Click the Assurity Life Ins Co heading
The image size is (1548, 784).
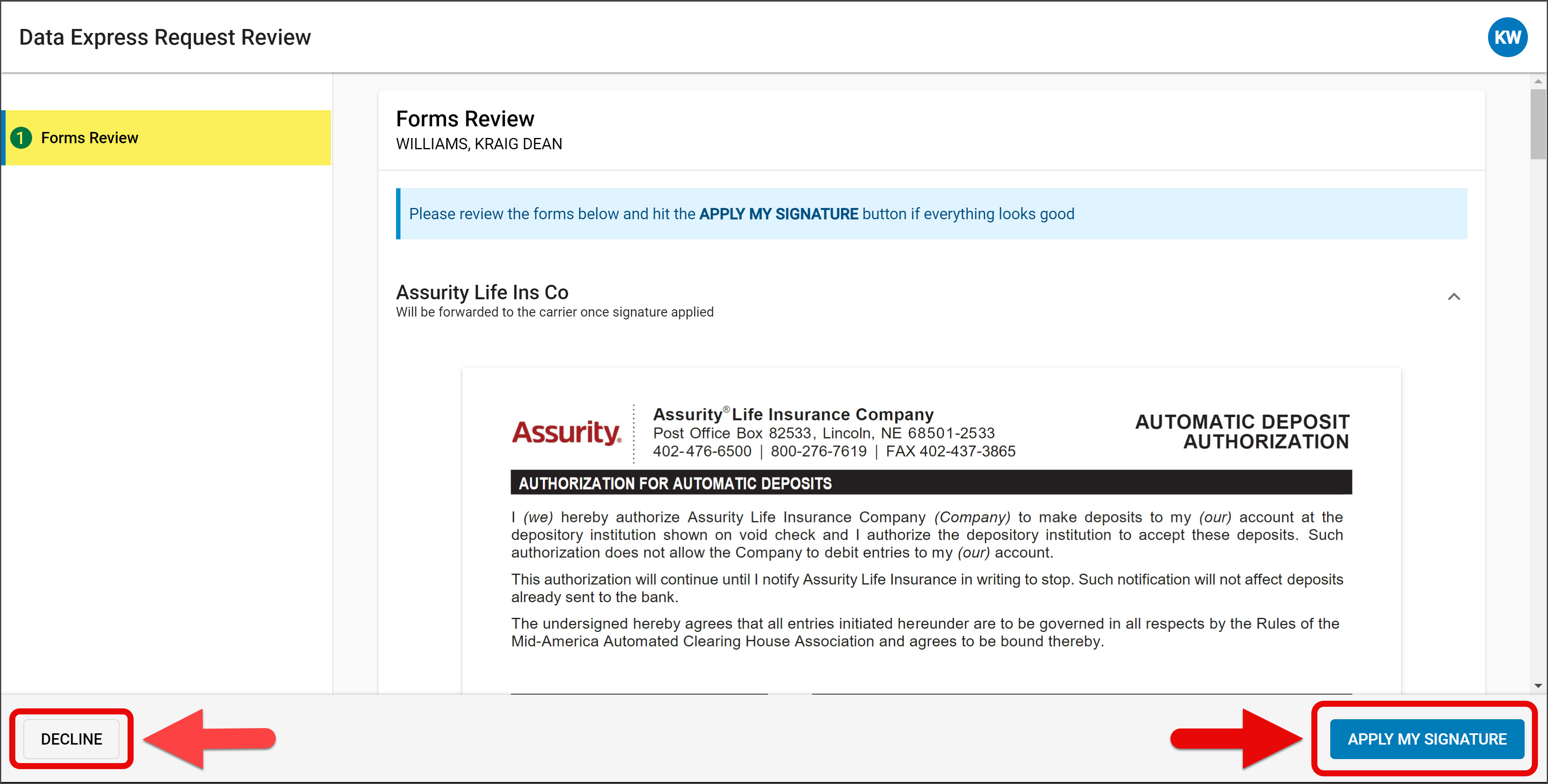[x=481, y=292]
